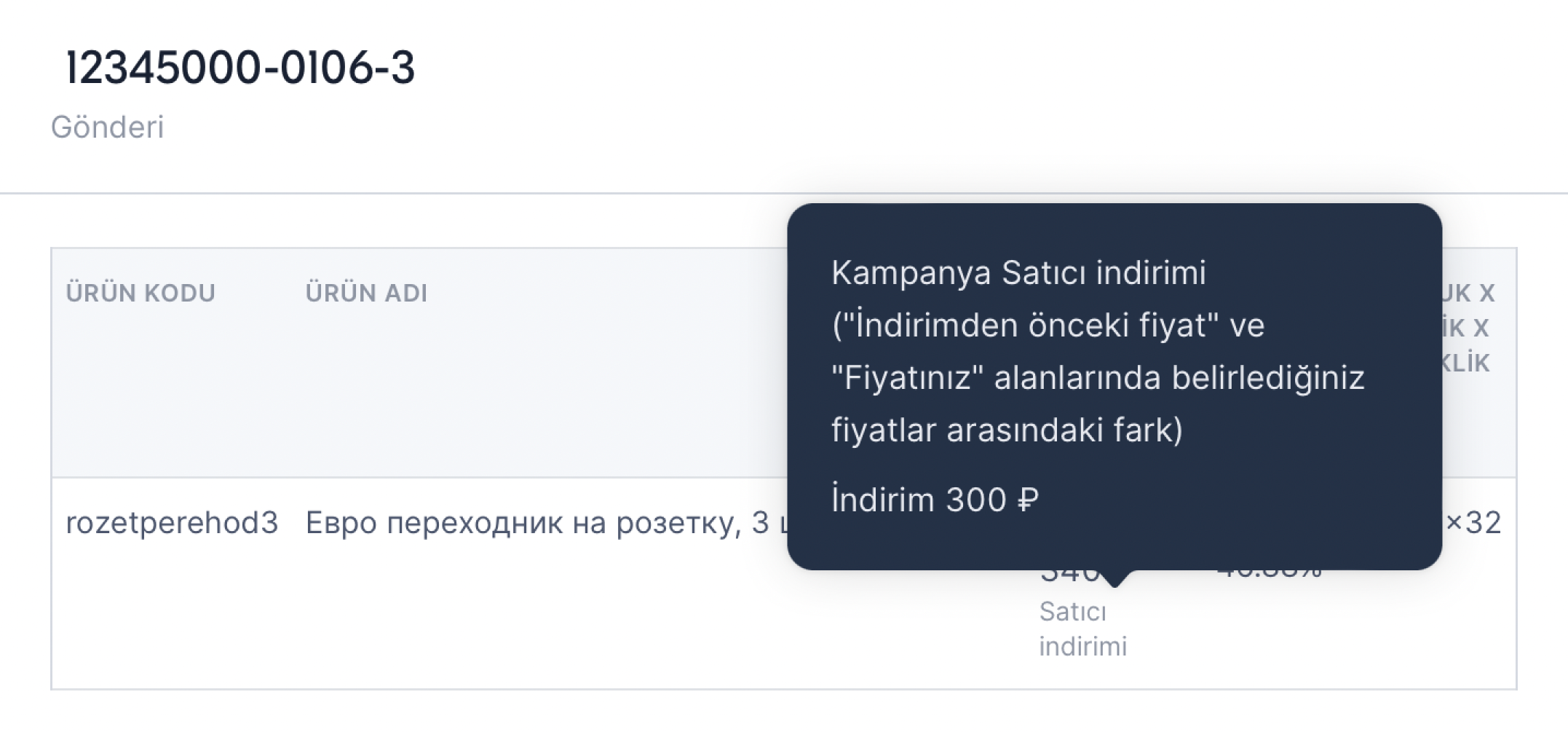The height and width of the screenshot is (732, 1568).
Task: Open product code rozetperehod3
Action: [x=172, y=522]
